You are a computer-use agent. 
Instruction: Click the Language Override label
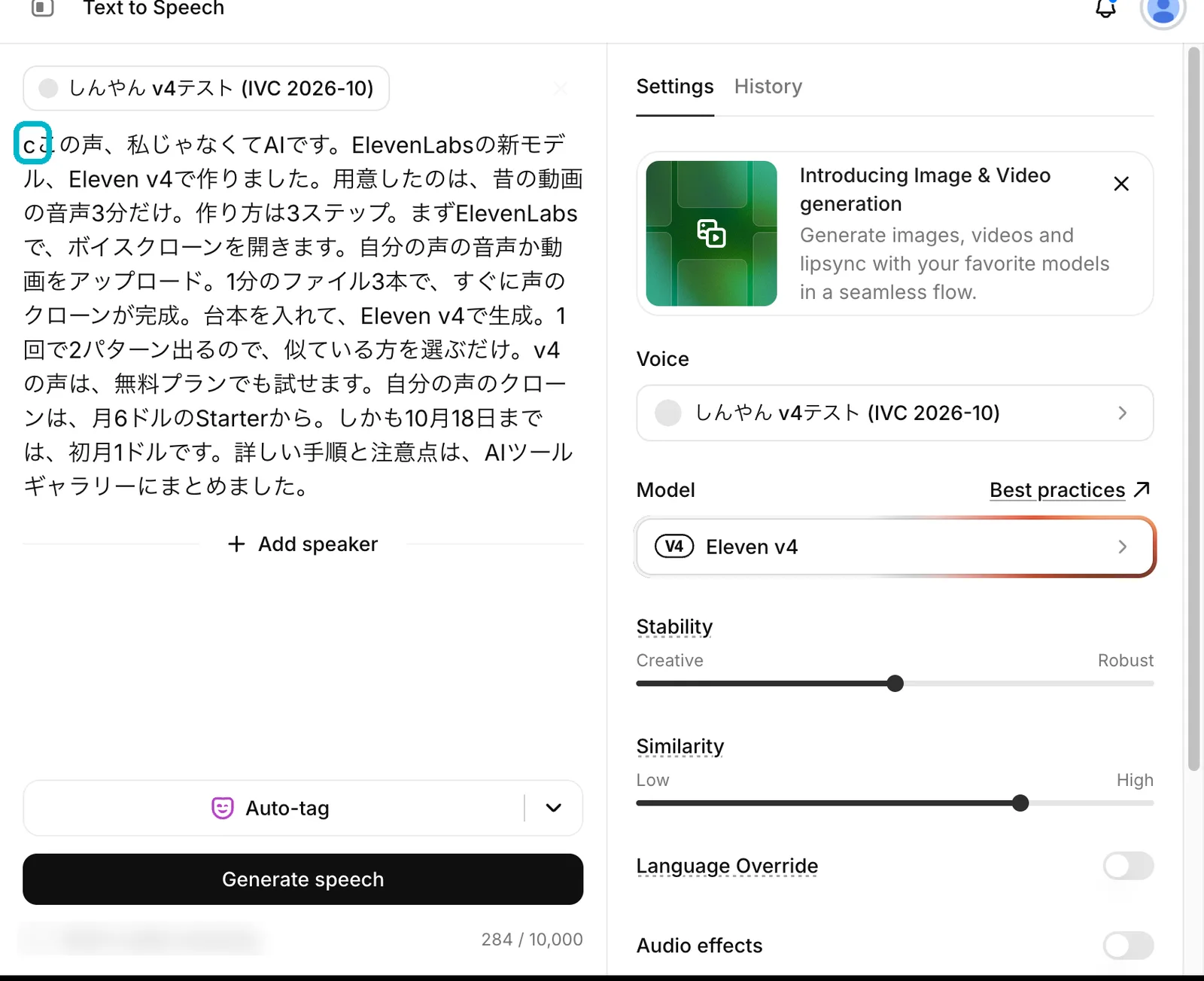[x=727, y=867]
